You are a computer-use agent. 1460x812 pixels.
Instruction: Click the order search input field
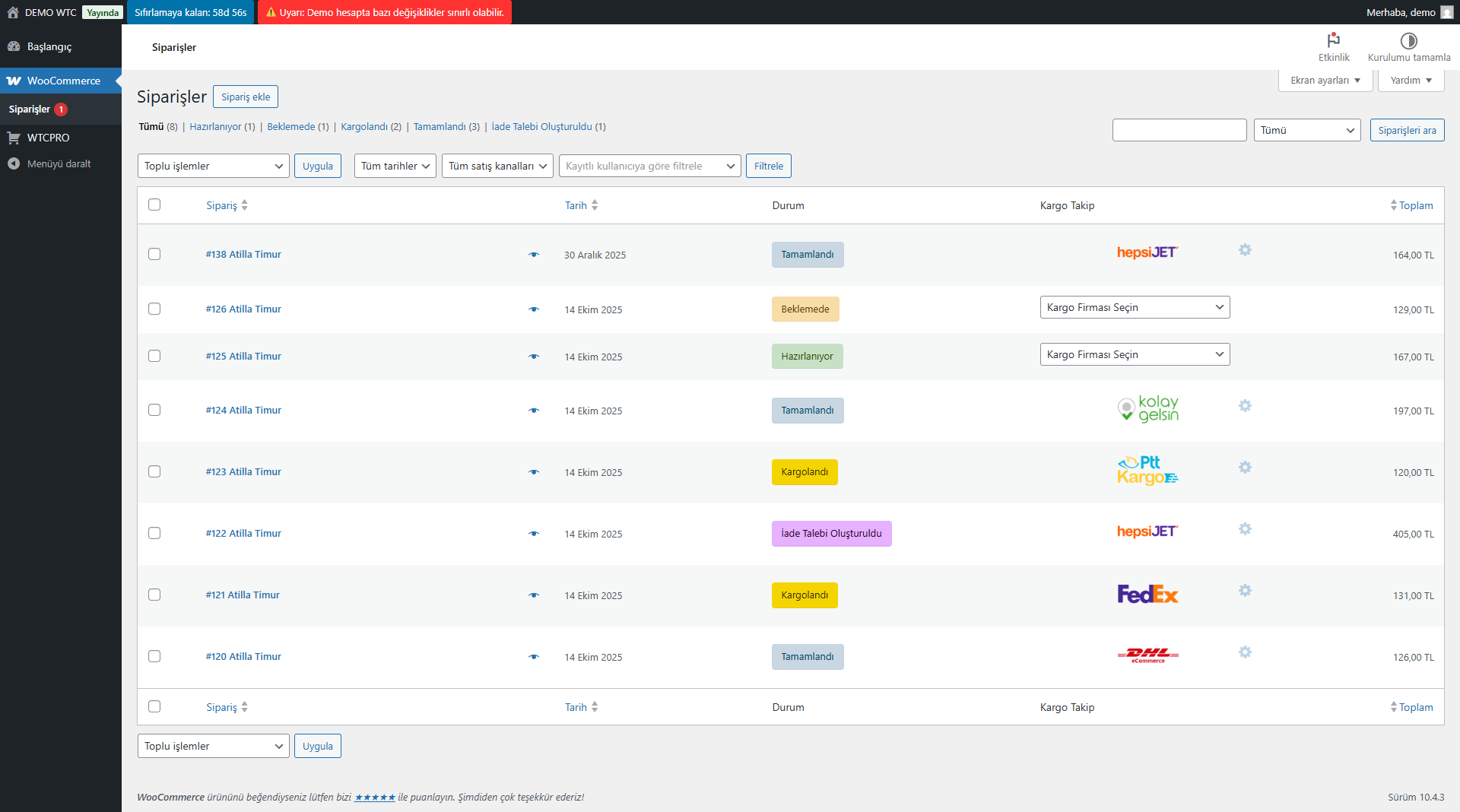tap(1179, 130)
